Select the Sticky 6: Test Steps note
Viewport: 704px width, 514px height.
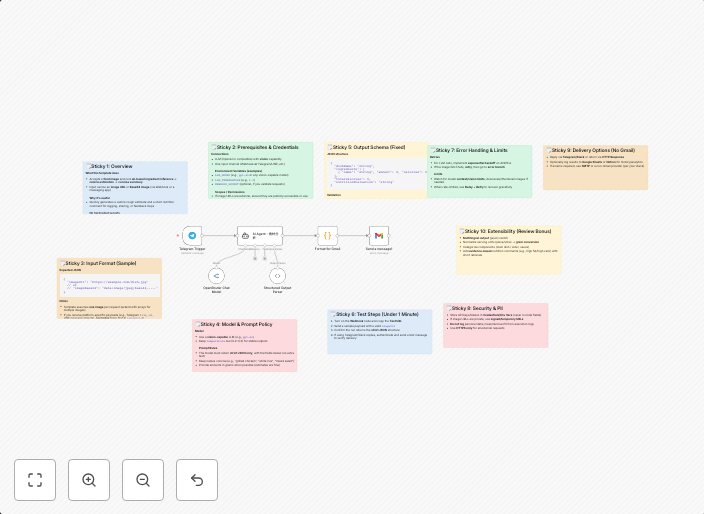[x=379, y=331]
